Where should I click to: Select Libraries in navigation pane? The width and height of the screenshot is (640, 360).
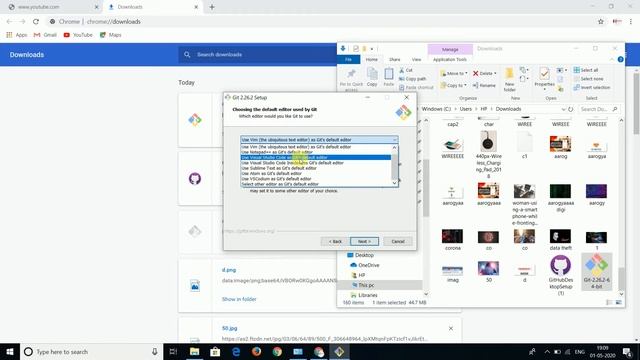(x=364, y=295)
